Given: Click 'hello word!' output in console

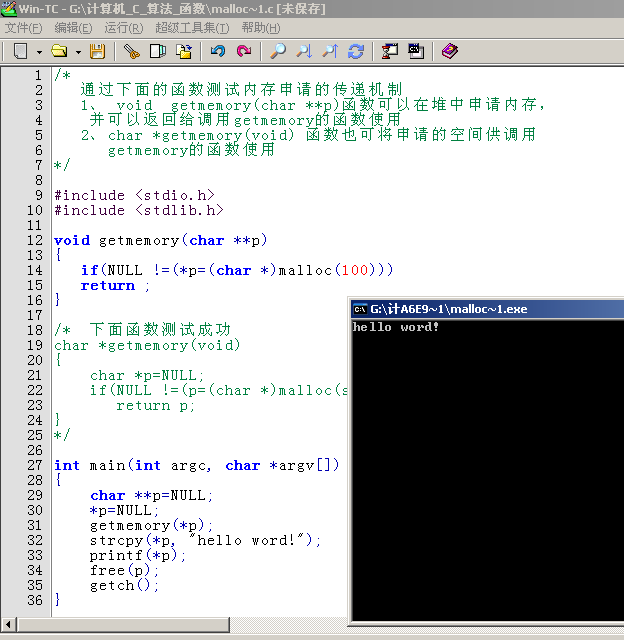Looking at the screenshot, I should pos(396,327).
